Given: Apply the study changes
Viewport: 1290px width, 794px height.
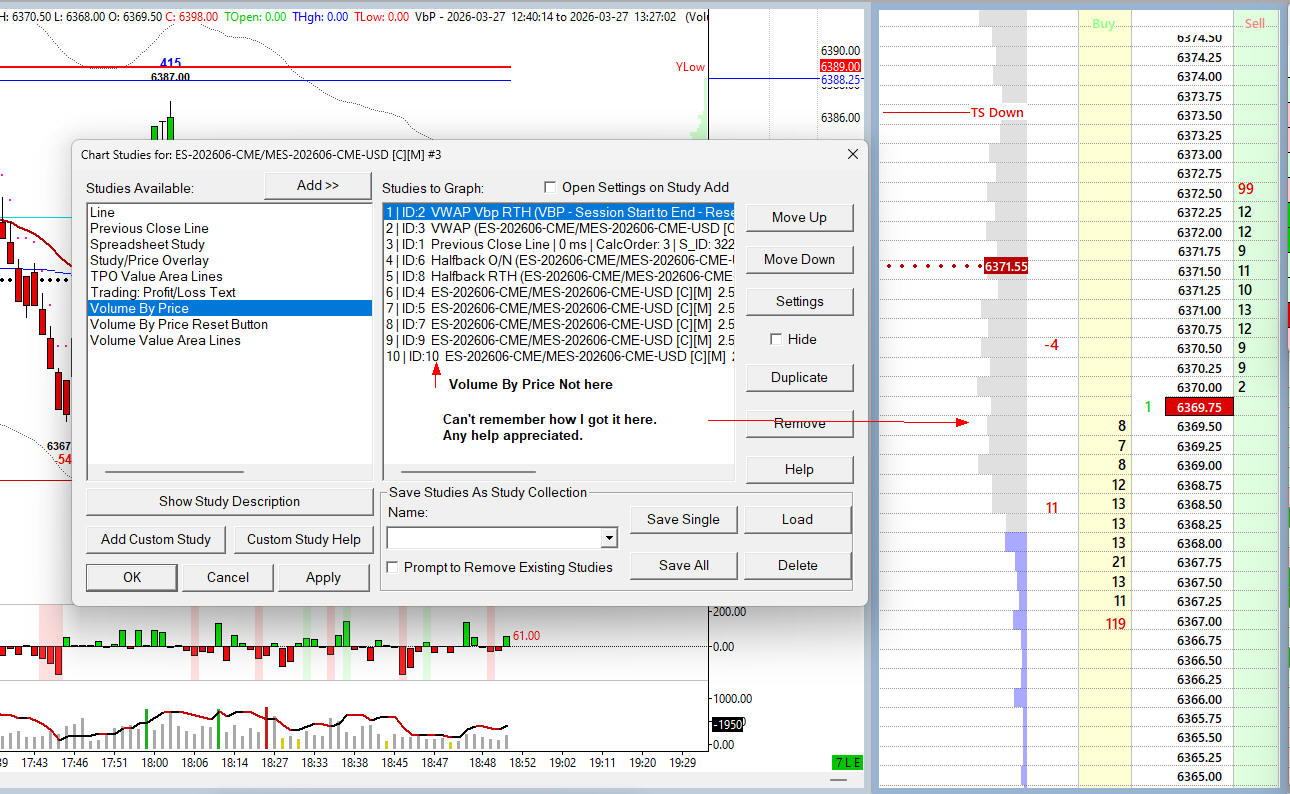Looking at the screenshot, I should [x=323, y=577].
